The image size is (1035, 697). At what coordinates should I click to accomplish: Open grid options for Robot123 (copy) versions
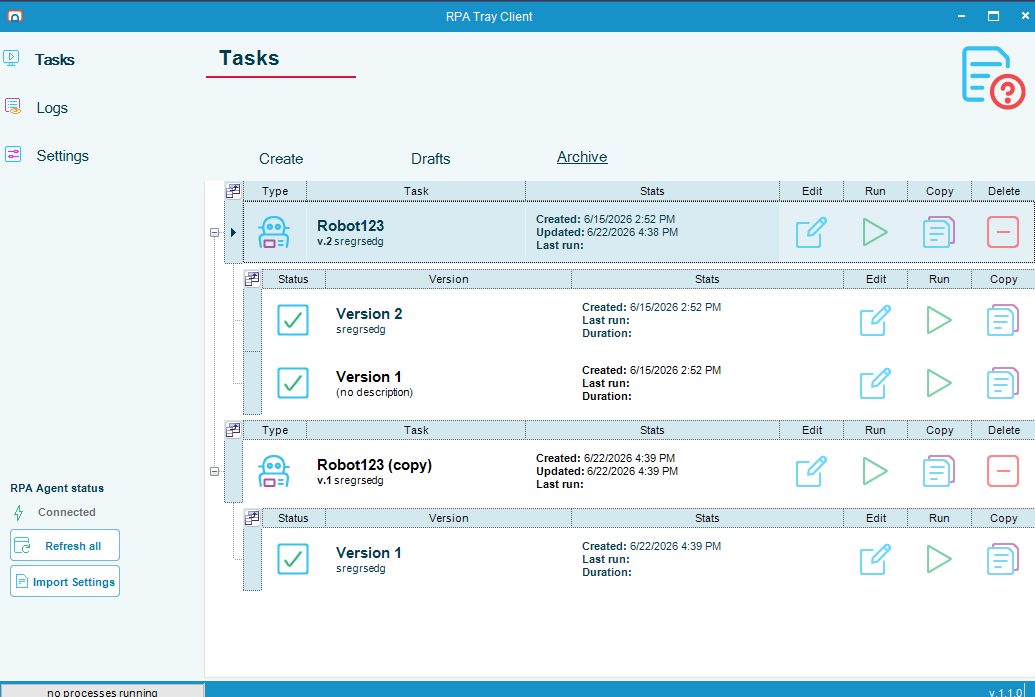click(x=252, y=518)
